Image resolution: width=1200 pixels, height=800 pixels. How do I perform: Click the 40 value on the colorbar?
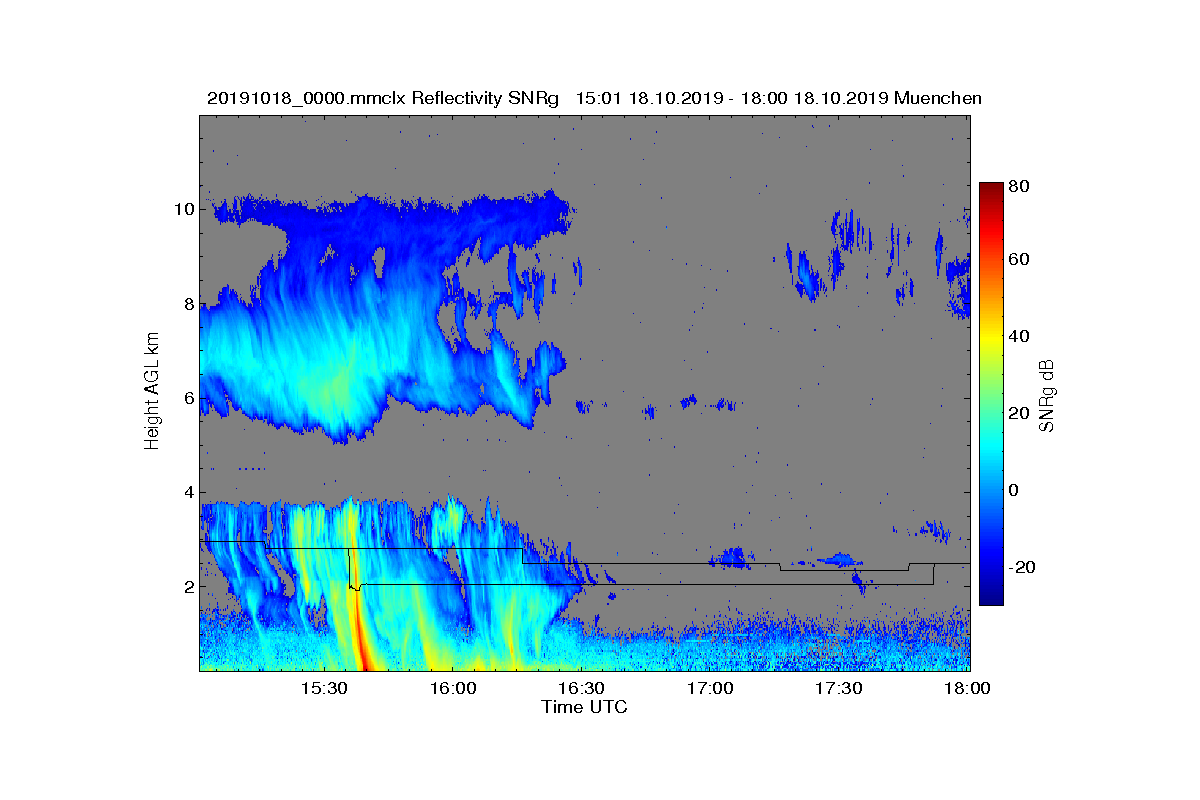click(x=1021, y=337)
